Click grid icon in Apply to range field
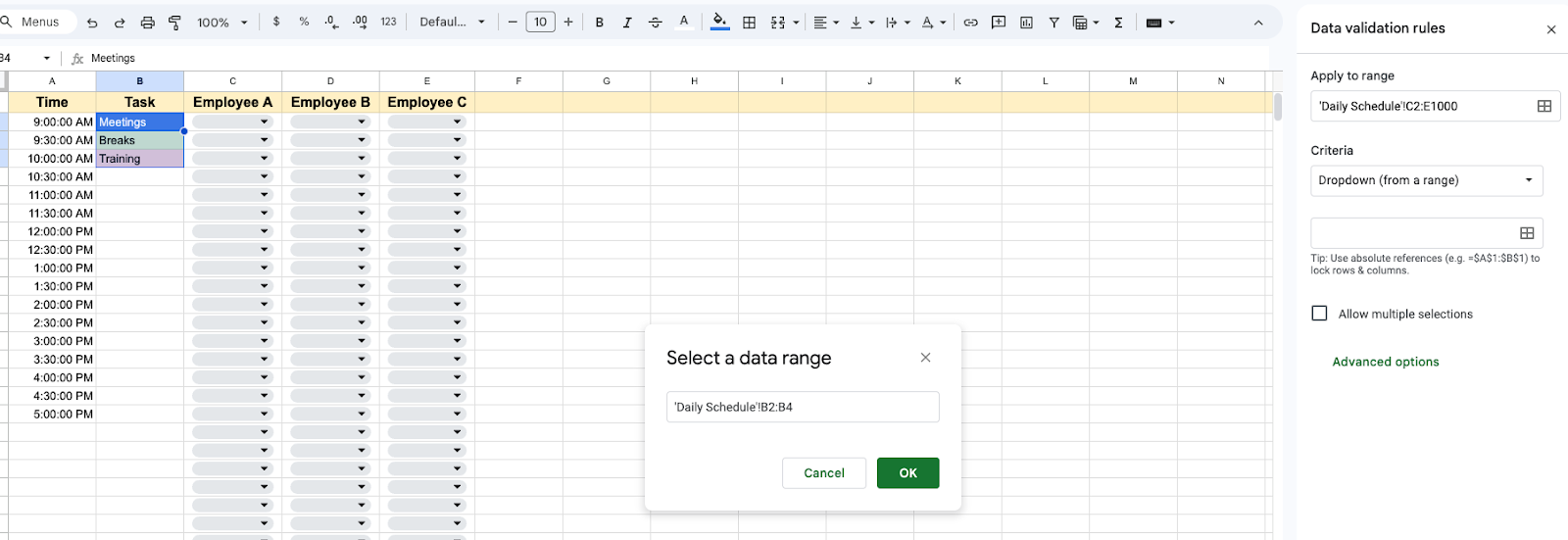Viewport: 1568px width, 540px height. pyautogui.click(x=1543, y=106)
